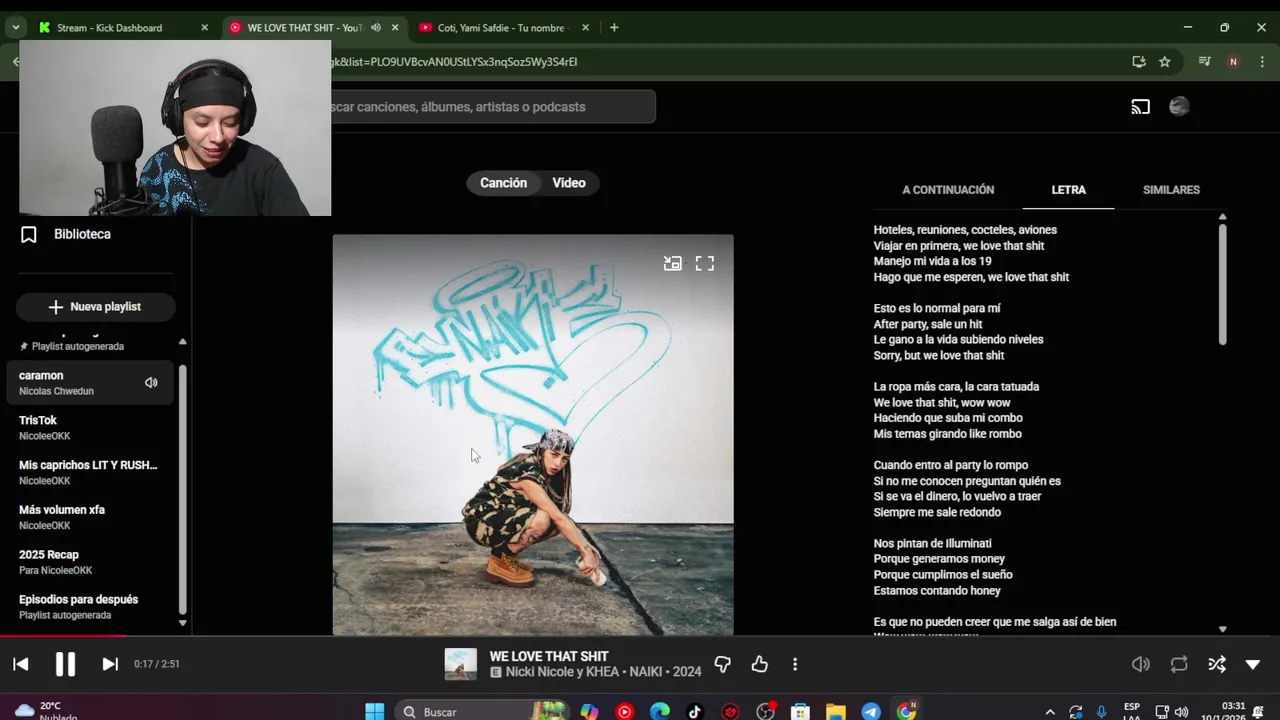Mute the WE LOVE THAT SHIT tab audio

[x=376, y=28]
